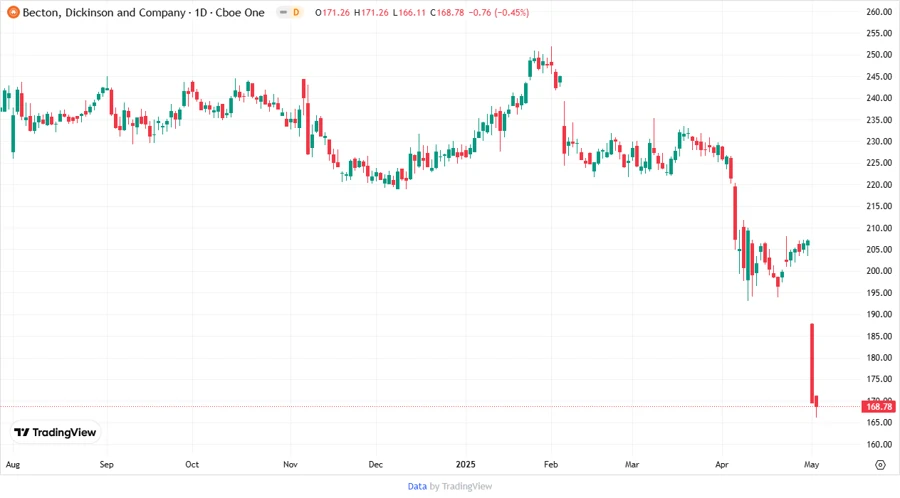
Task: Click the 210.00 price scale label
Action: [879, 228]
